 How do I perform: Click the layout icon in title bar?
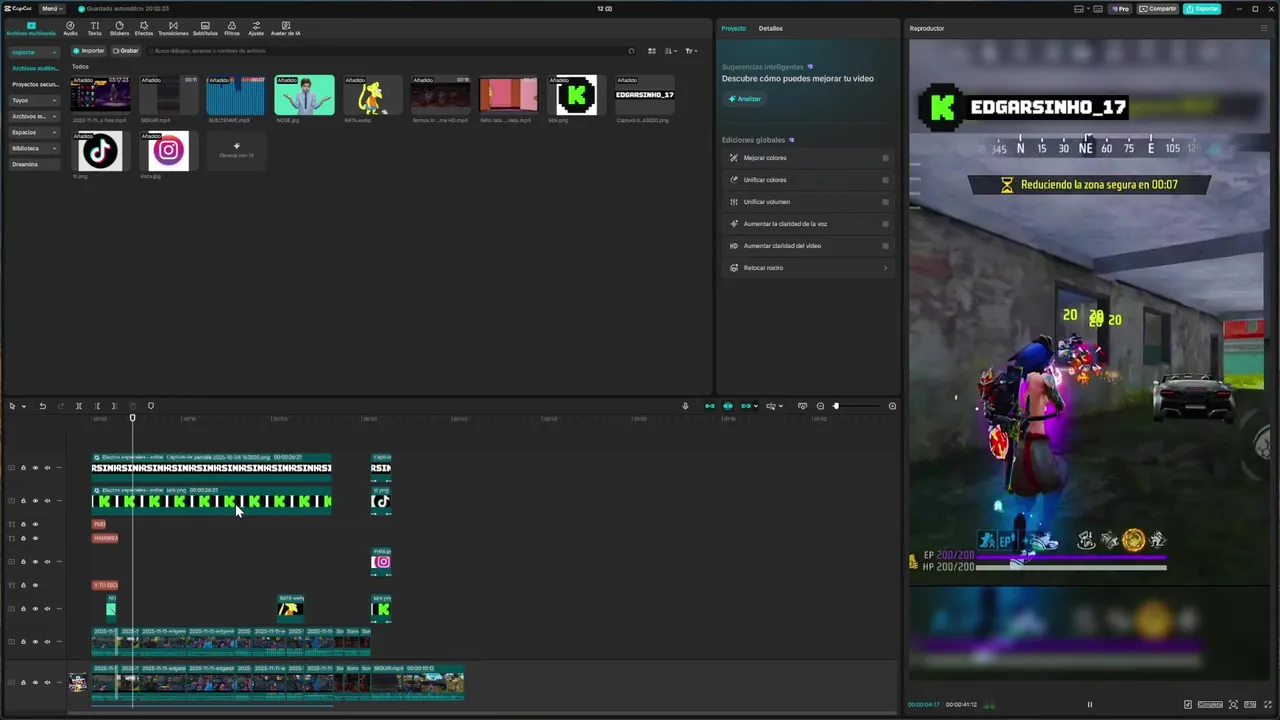[1079, 9]
